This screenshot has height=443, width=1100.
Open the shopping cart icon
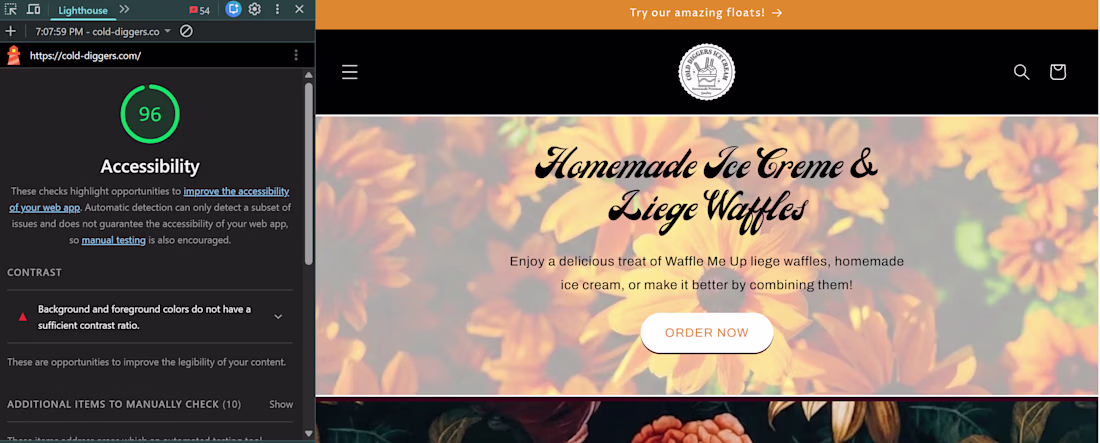click(1058, 72)
